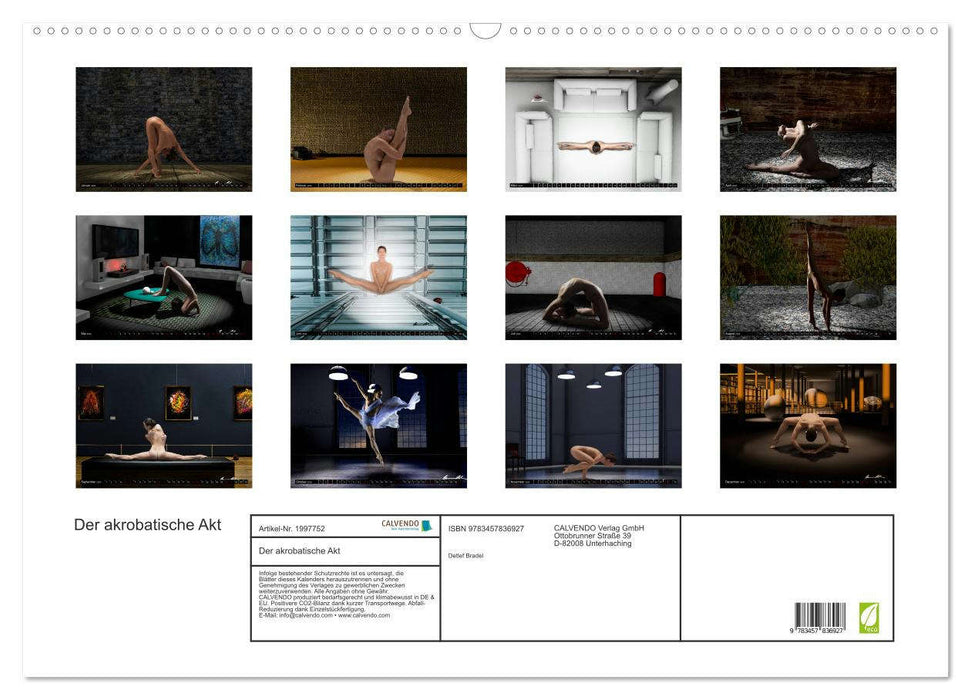Select the garden brick wall handstand thumbnail
The image size is (971, 700).
point(807,277)
